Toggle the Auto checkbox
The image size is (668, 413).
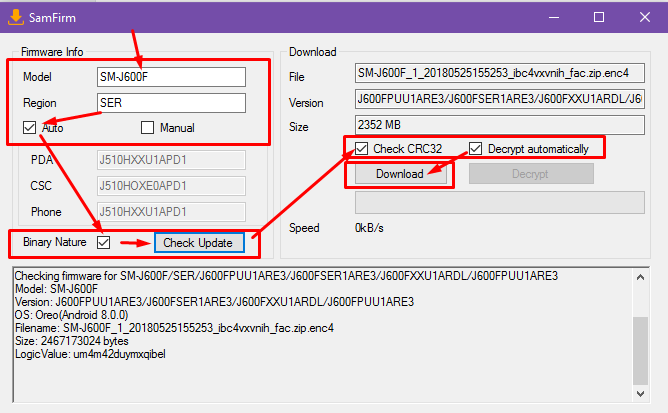click(29, 127)
